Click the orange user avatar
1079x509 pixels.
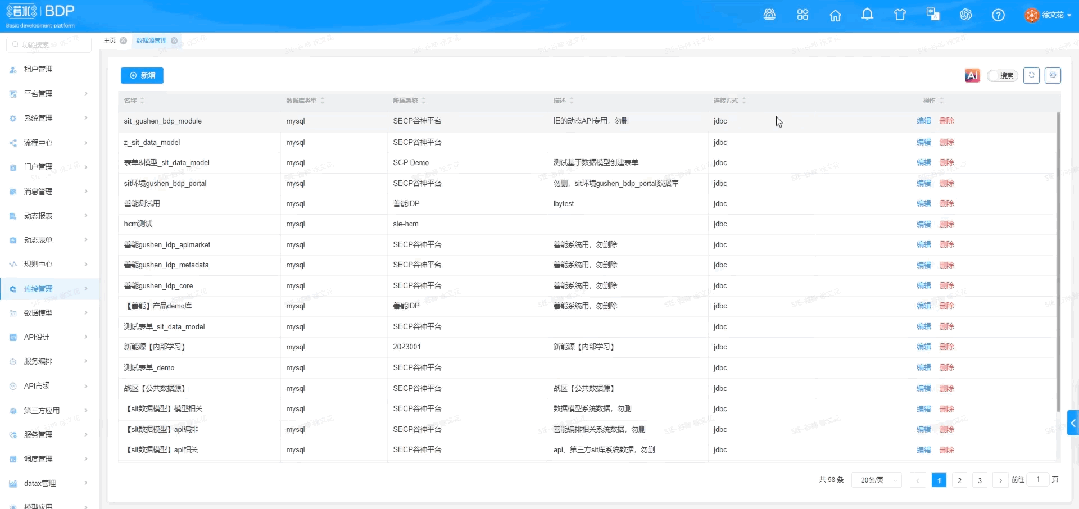1032,15
